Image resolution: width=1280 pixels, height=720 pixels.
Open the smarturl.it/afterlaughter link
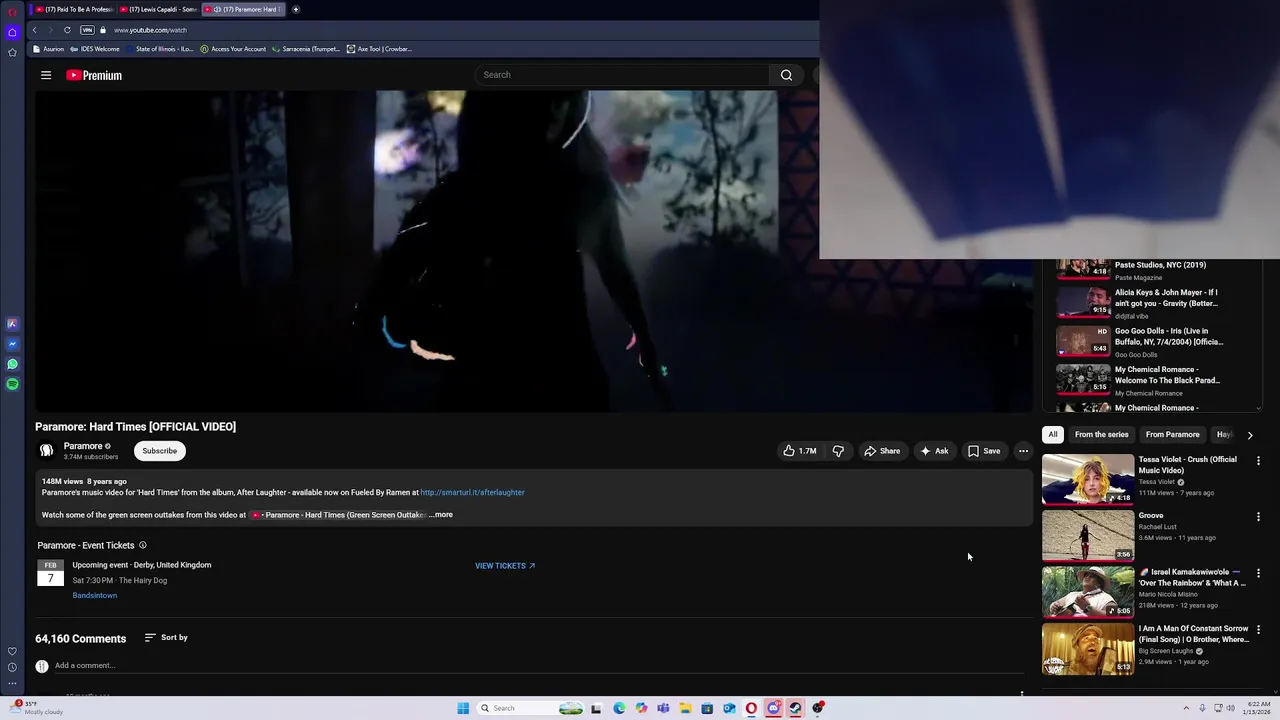[x=472, y=492]
